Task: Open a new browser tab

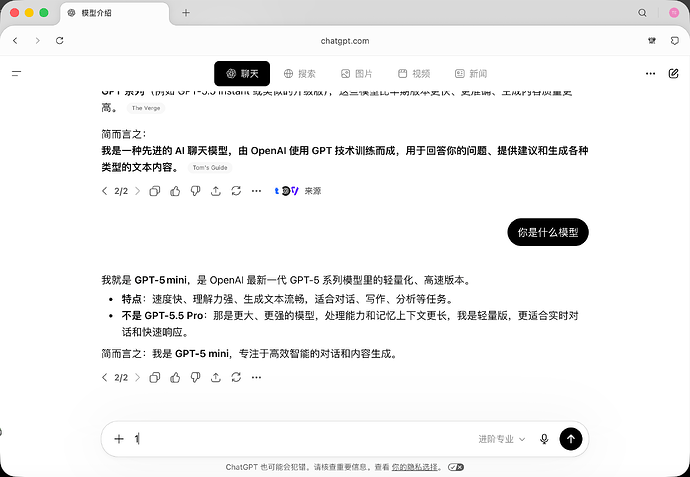Action: [x=186, y=13]
